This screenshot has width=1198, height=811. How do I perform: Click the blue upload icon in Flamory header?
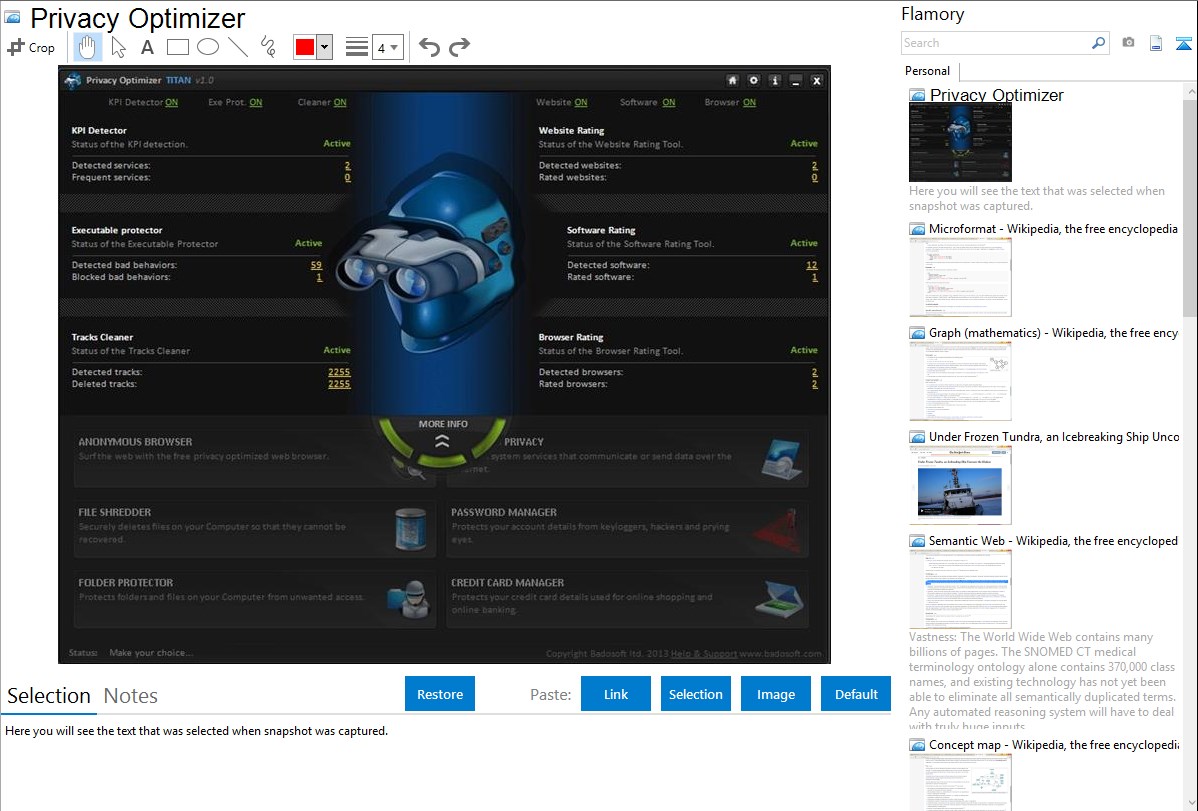[1183, 43]
